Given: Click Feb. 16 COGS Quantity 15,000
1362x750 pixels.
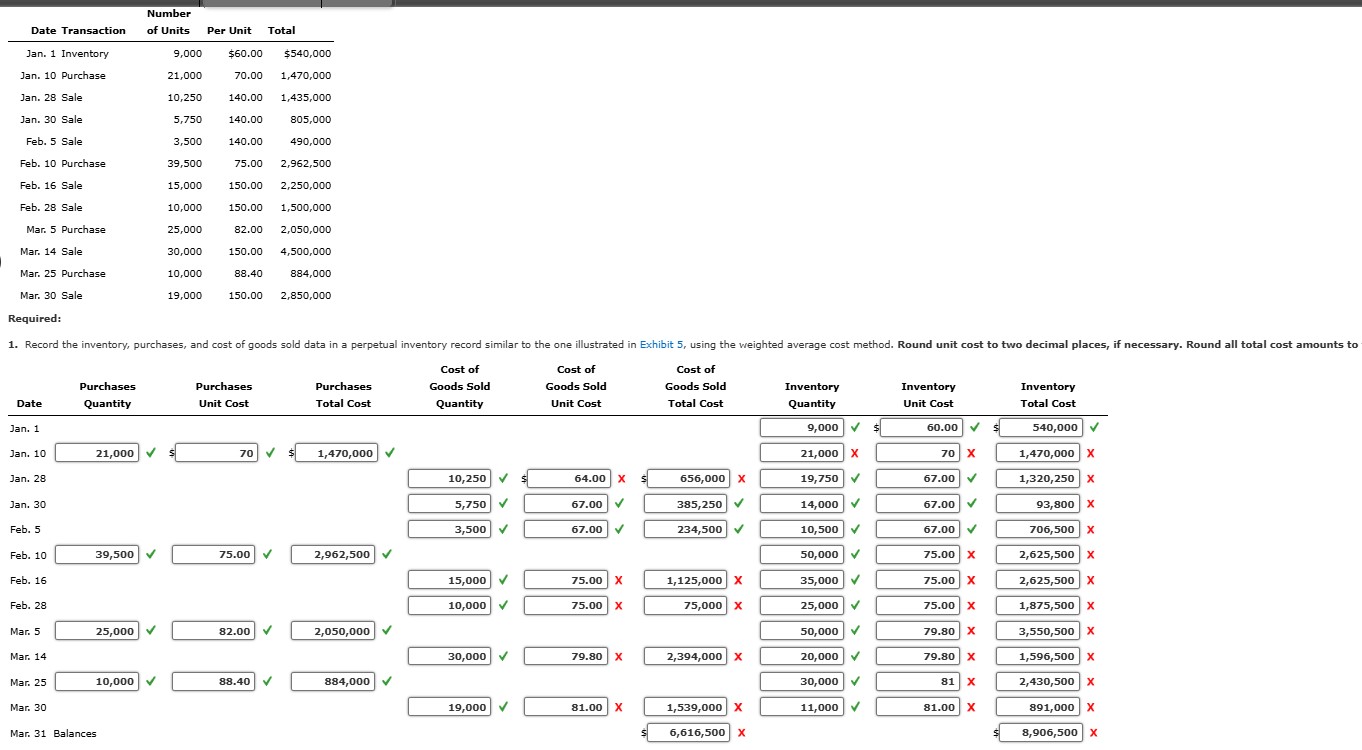Looking at the screenshot, I should pyautogui.click(x=450, y=580).
